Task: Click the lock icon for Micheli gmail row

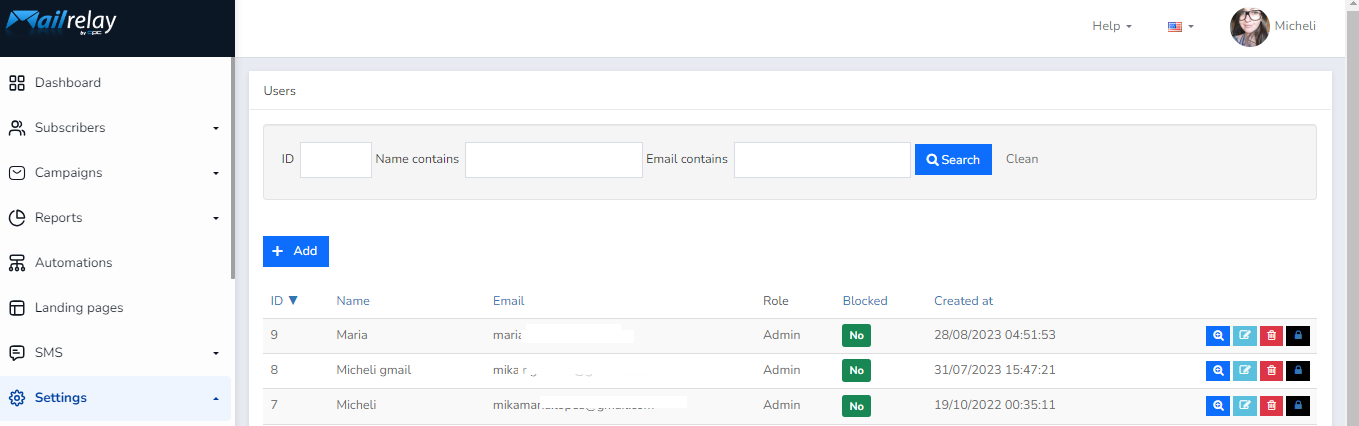Action: tap(1298, 371)
